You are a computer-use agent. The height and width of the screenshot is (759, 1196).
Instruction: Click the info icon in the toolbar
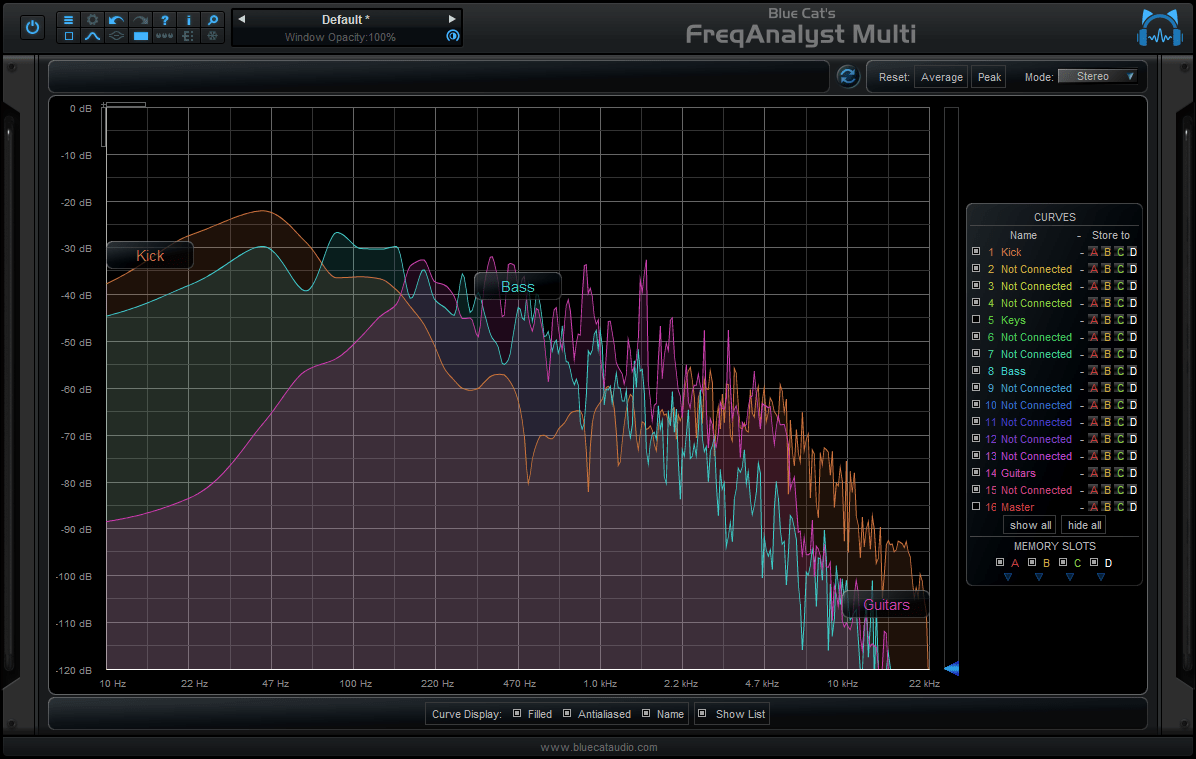tap(188, 19)
